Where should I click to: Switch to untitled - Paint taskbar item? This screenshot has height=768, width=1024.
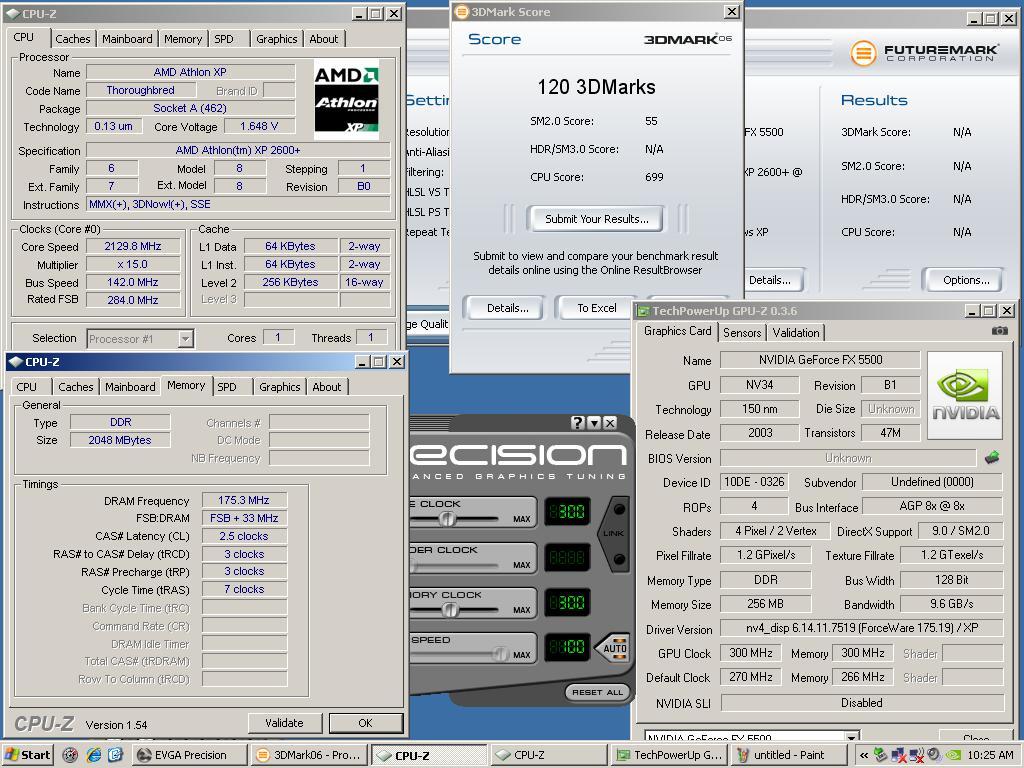pyautogui.click(x=788, y=755)
